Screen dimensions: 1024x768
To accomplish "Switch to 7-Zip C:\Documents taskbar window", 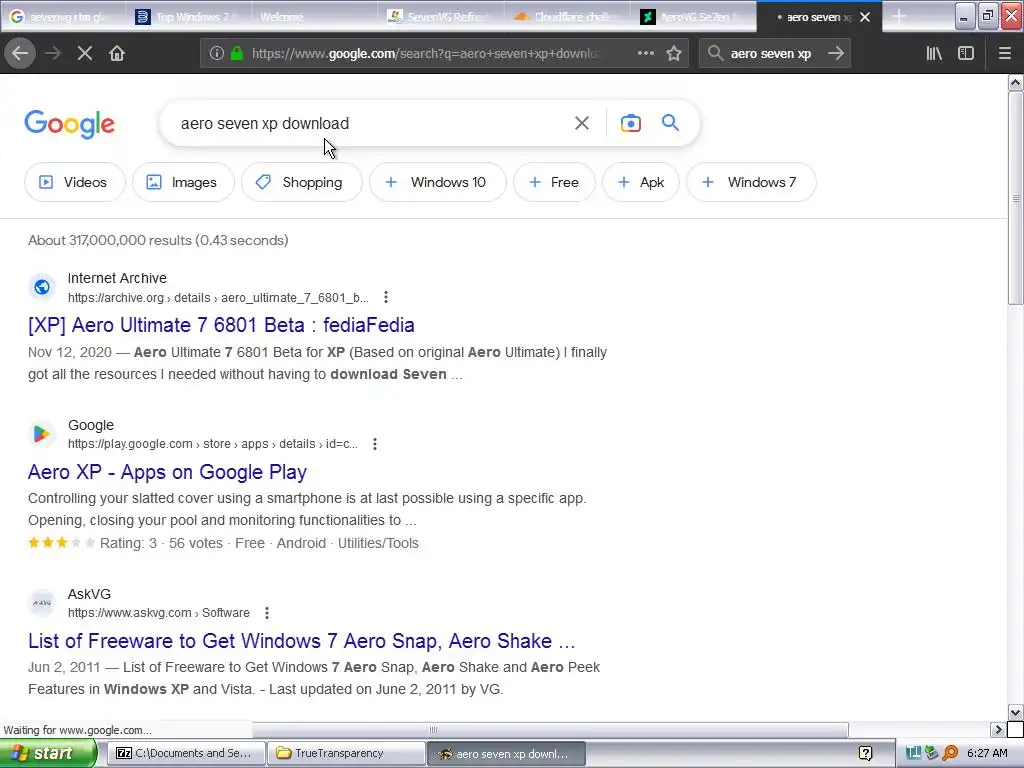I will [186, 754].
